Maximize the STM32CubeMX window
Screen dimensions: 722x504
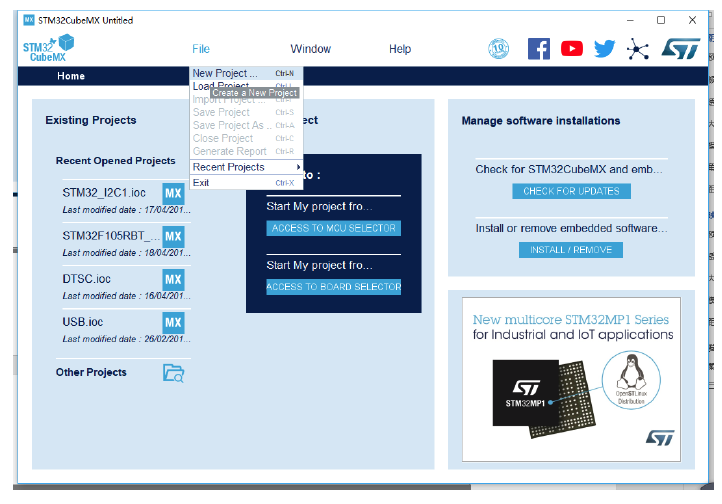click(x=661, y=20)
